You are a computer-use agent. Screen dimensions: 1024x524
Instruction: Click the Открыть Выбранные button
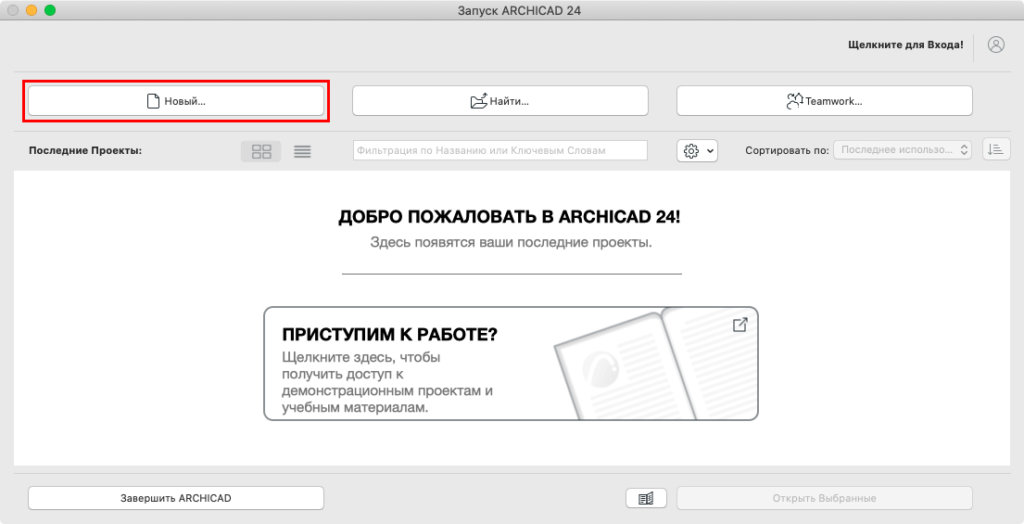pos(824,498)
